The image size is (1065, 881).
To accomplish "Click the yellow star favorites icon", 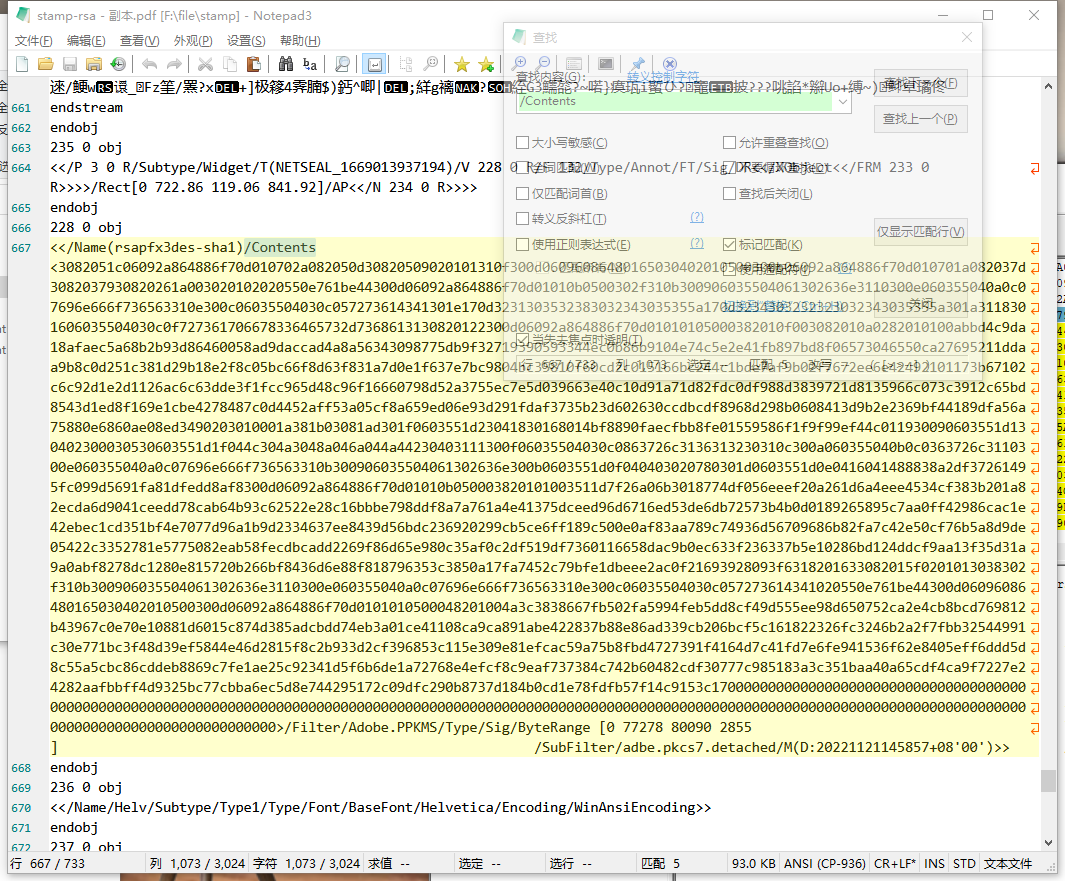I will tap(462, 65).
